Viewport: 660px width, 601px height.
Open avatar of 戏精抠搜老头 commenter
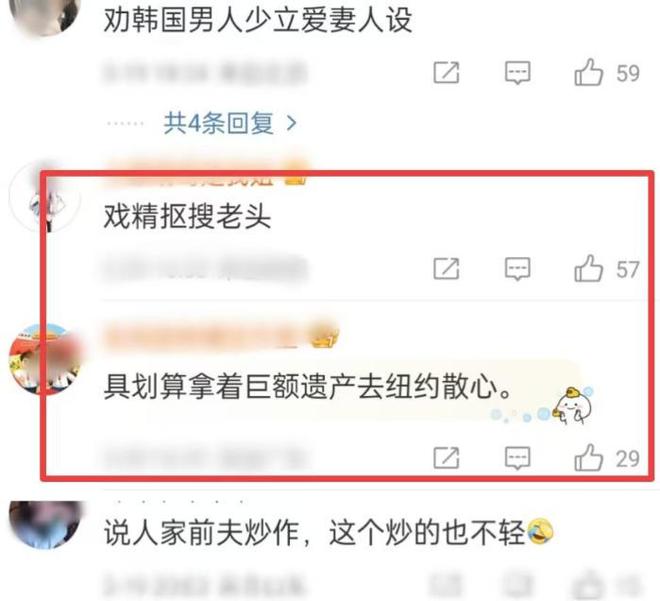[x=45, y=197]
